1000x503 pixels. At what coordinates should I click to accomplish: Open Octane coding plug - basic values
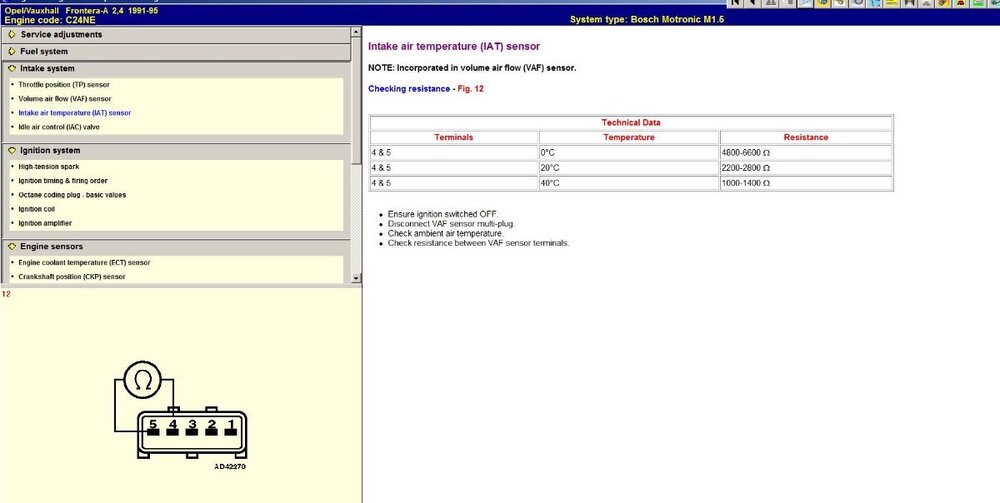click(x=72, y=195)
